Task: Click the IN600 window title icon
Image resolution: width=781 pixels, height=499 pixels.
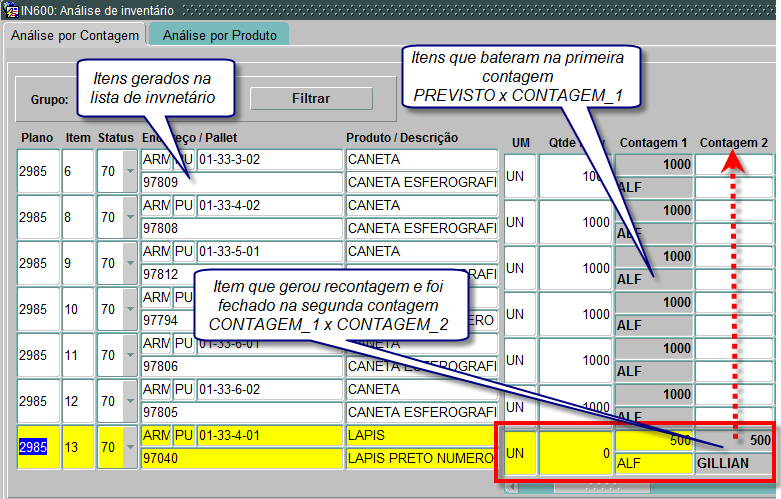Action: tap(10, 10)
